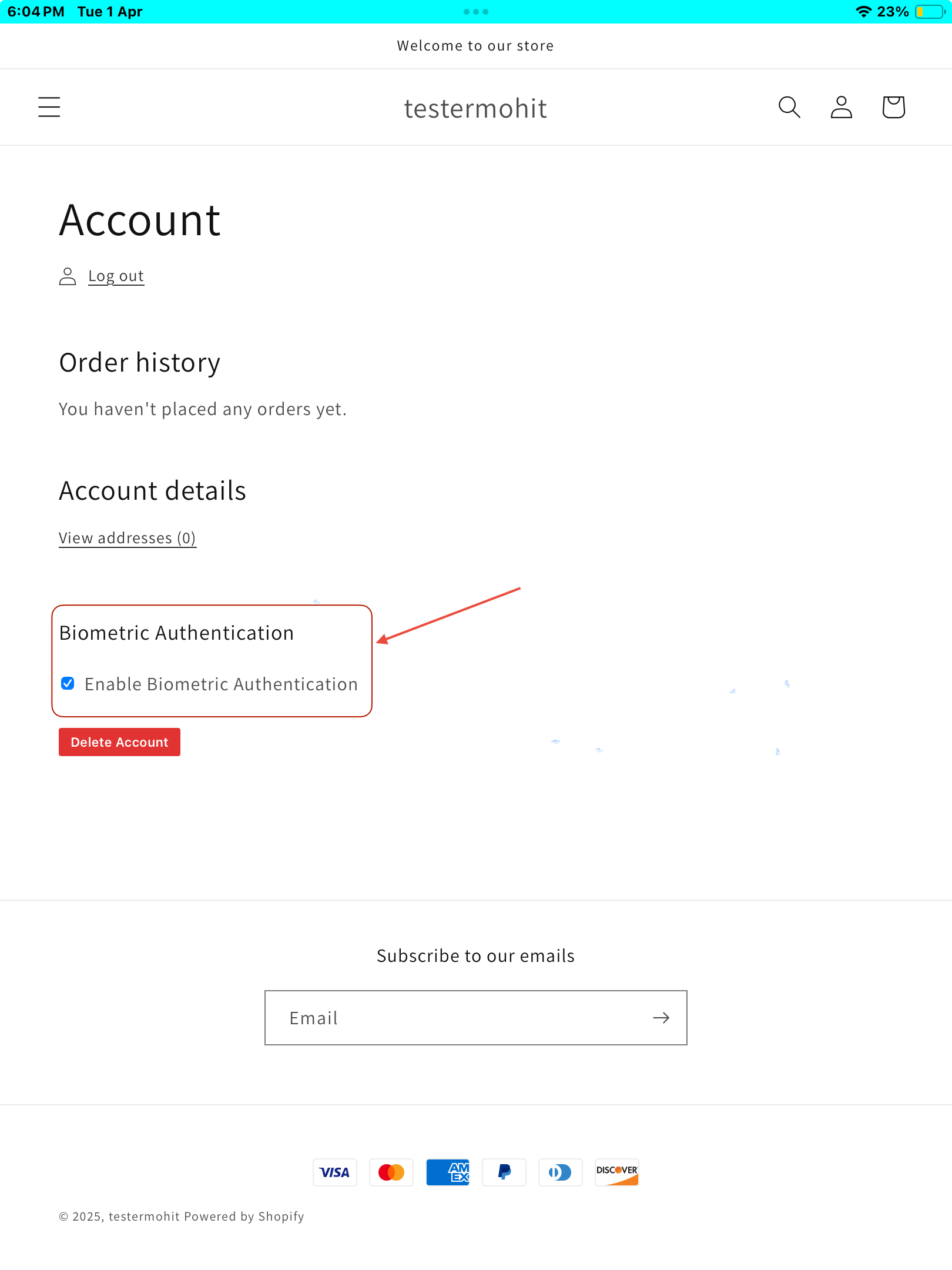Open the shopping cart bag icon
Viewport: 952px width, 1270px height.
point(893,107)
